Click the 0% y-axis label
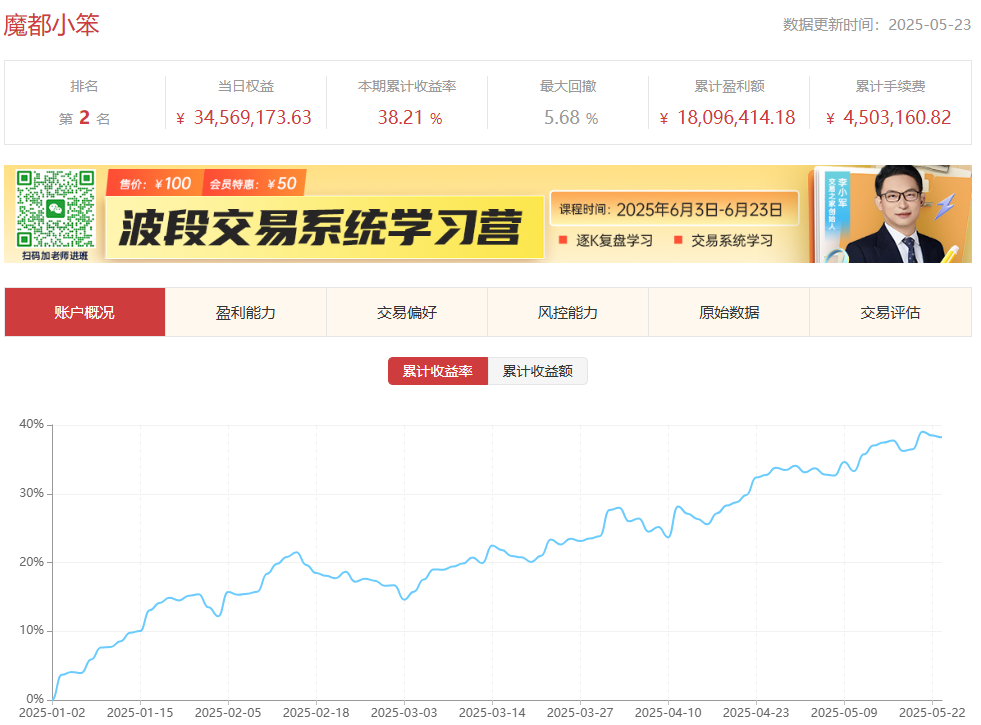 coord(35,699)
